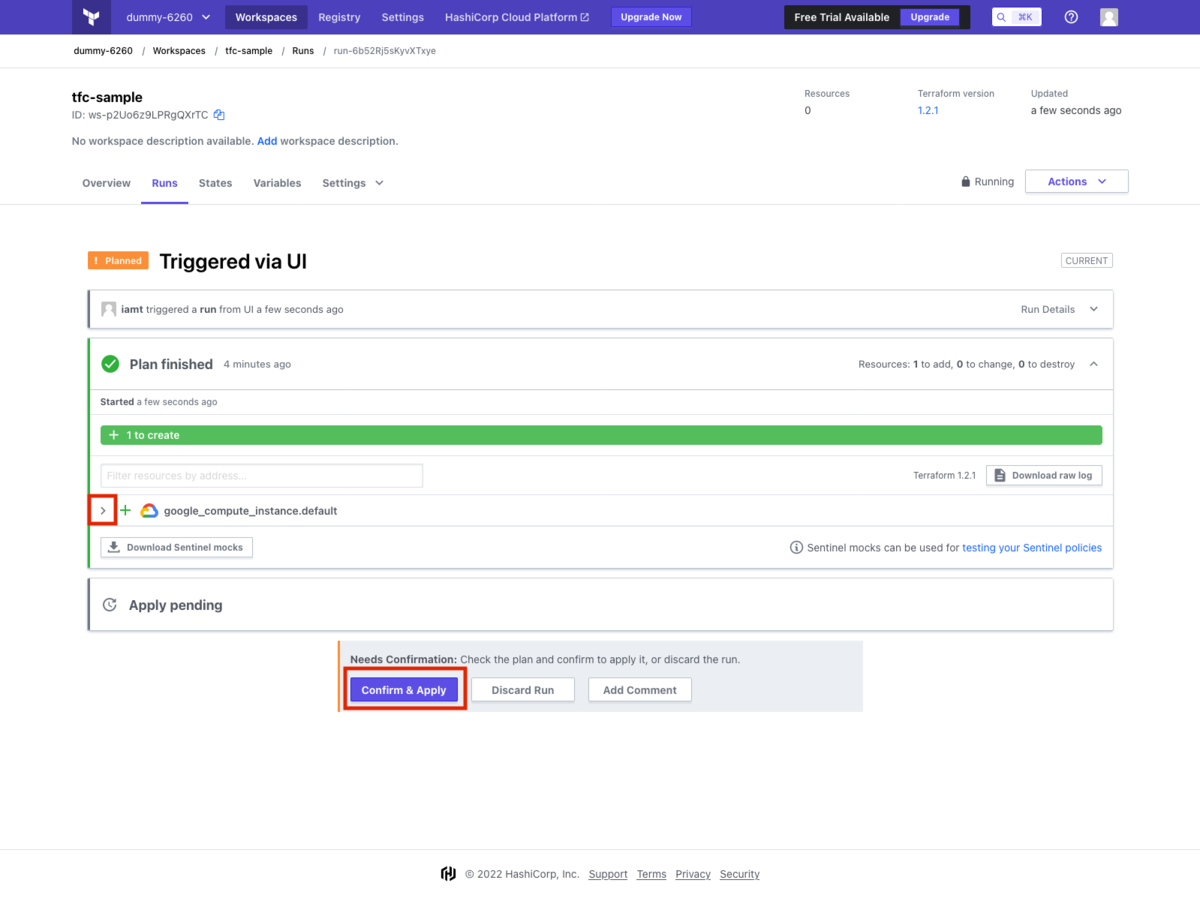Go to the Runs breadcrumb
1200x901 pixels.
click(303, 51)
